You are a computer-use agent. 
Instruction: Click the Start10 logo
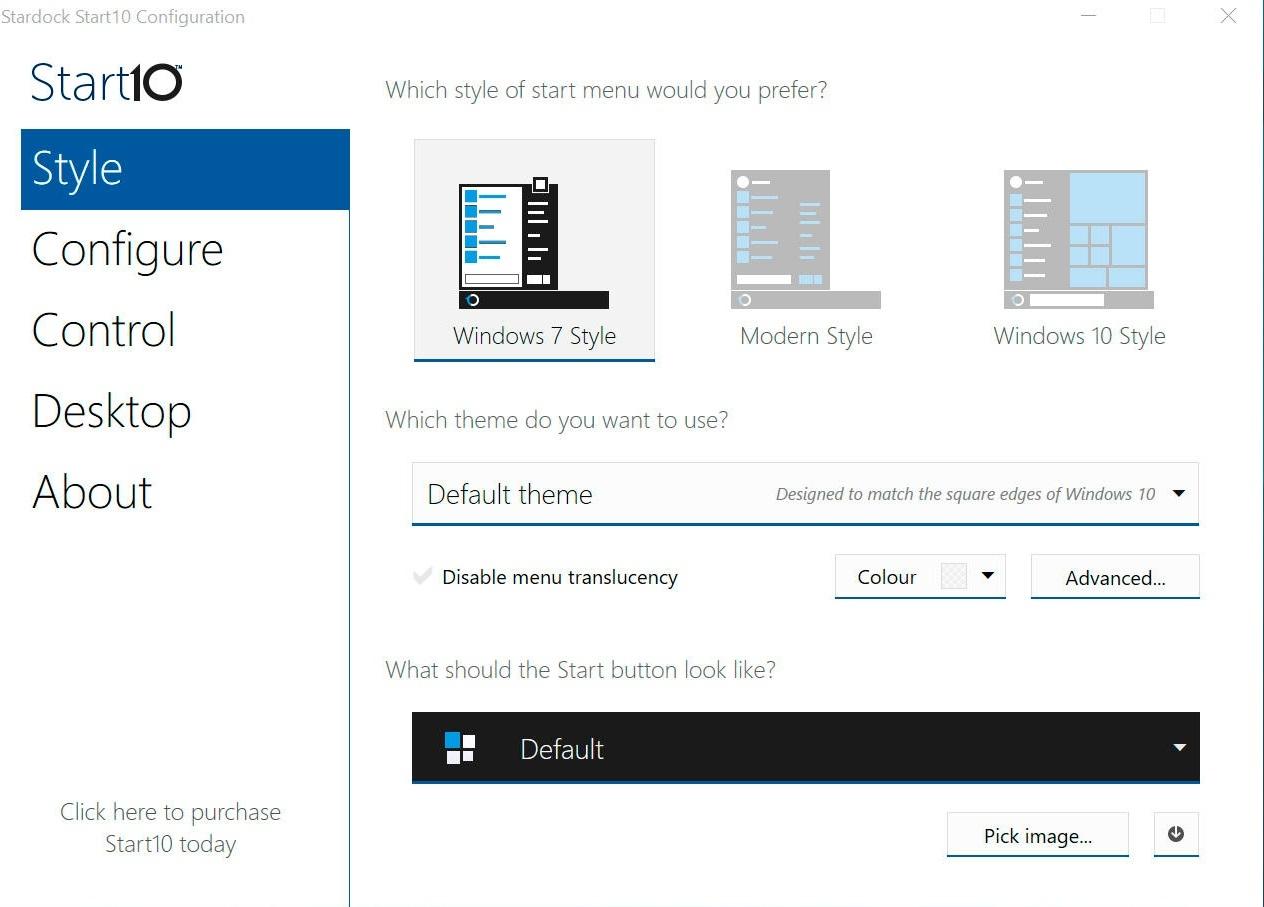[x=106, y=82]
